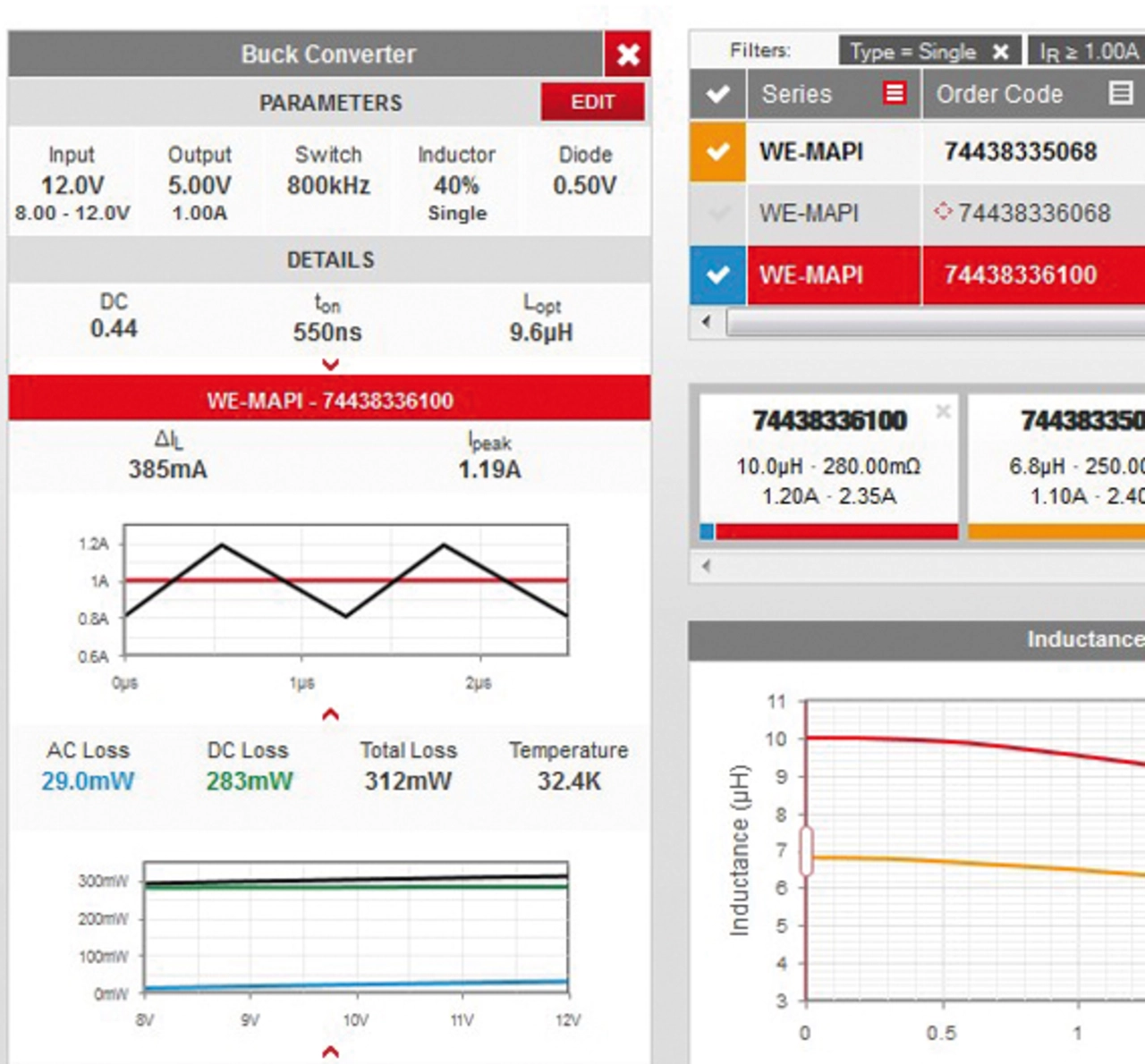This screenshot has height=1064, width=1145.
Task: Expand details with the red down chevron
Action: point(330,364)
